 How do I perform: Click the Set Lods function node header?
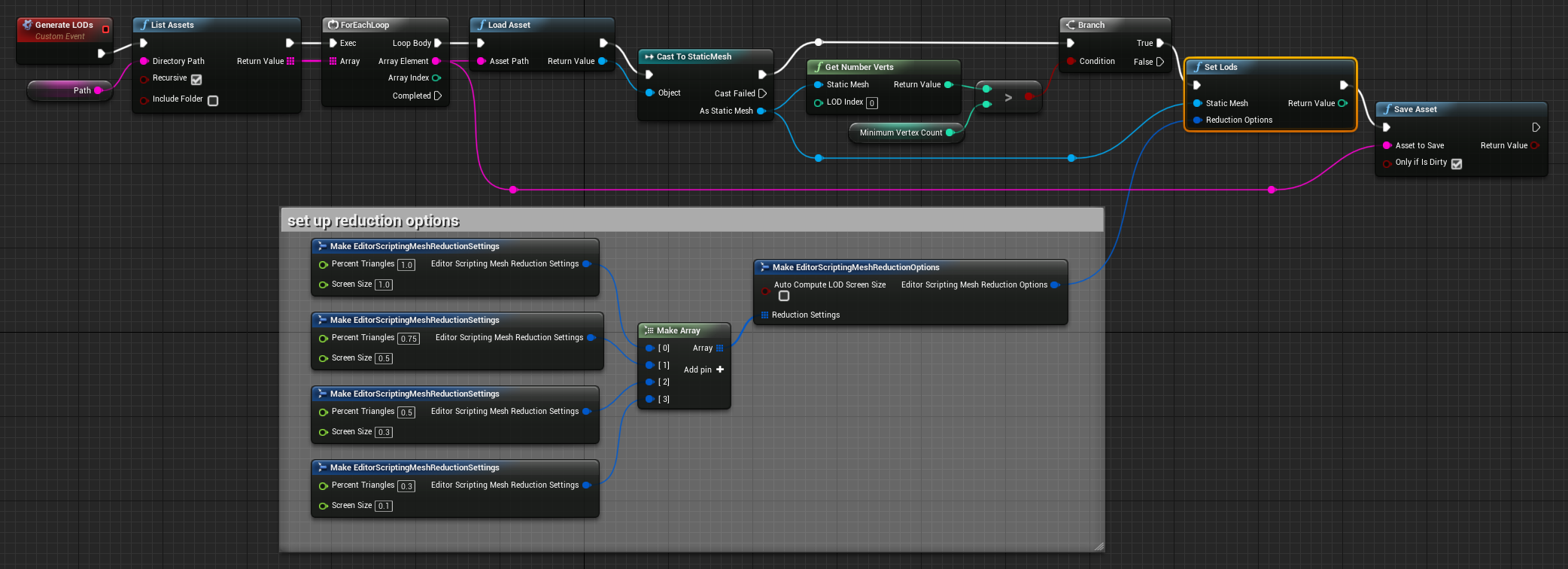(x=1270, y=67)
